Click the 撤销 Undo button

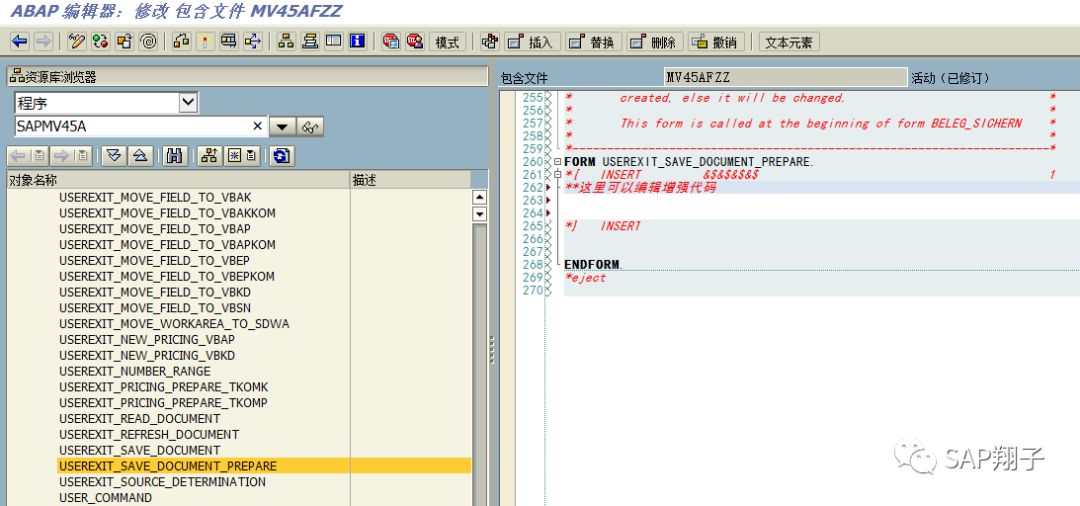[716, 42]
